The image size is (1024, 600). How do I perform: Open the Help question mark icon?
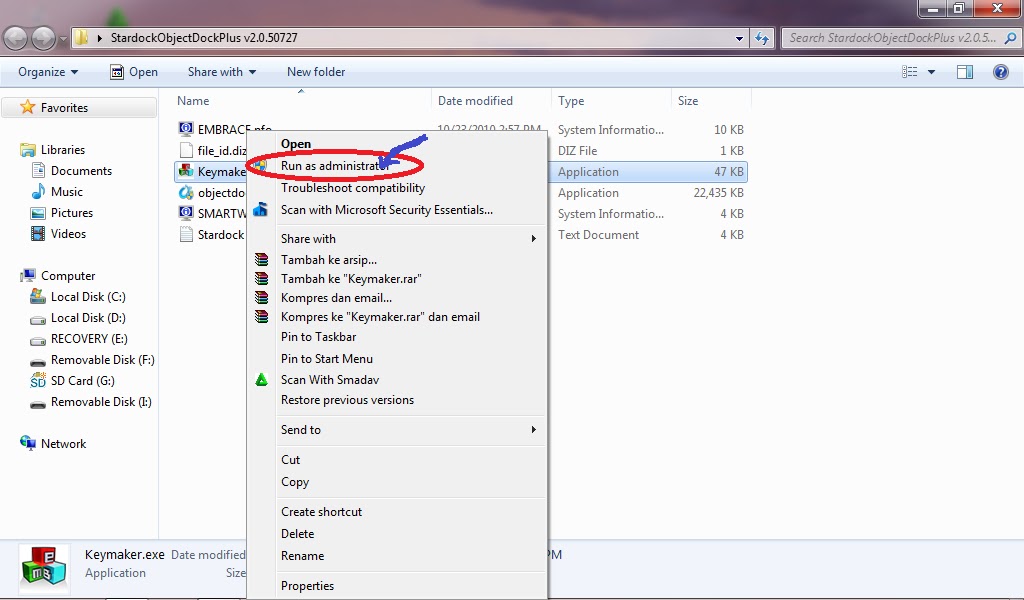click(x=1000, y=72)
